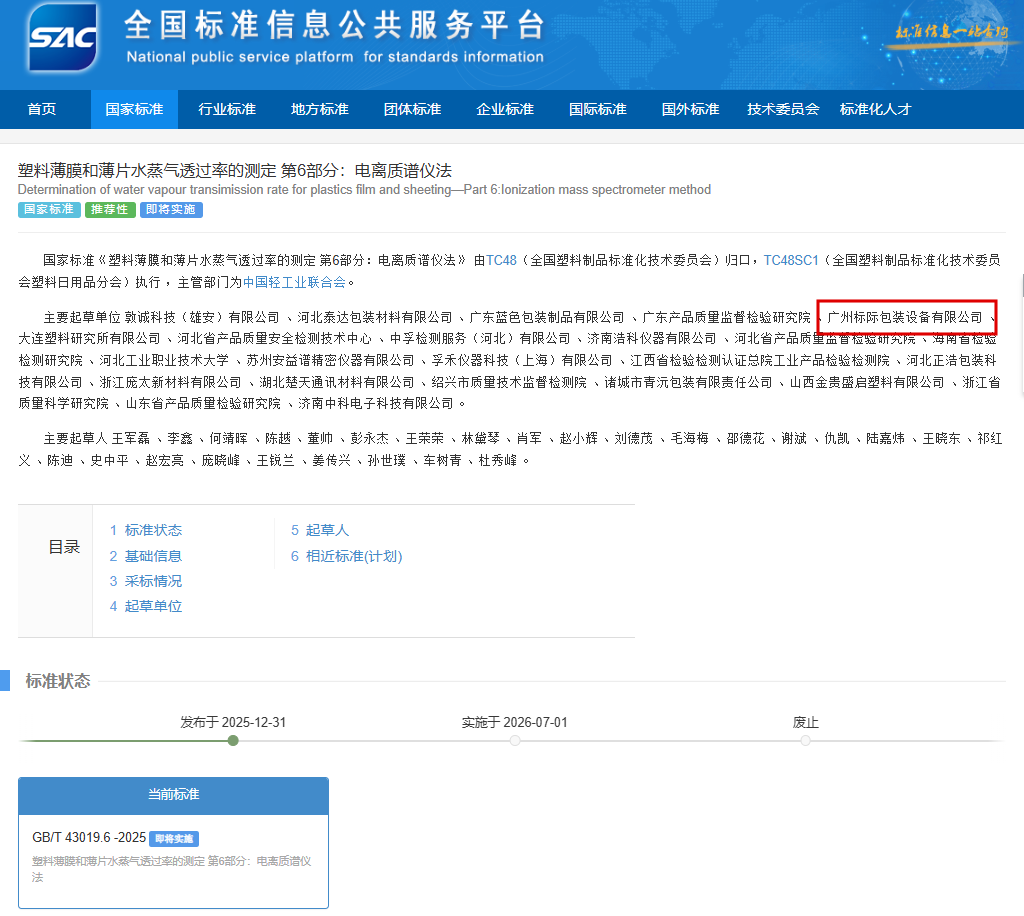Click the 发布于 2025-12-31 timeline dot

click(x=233, y=741)
